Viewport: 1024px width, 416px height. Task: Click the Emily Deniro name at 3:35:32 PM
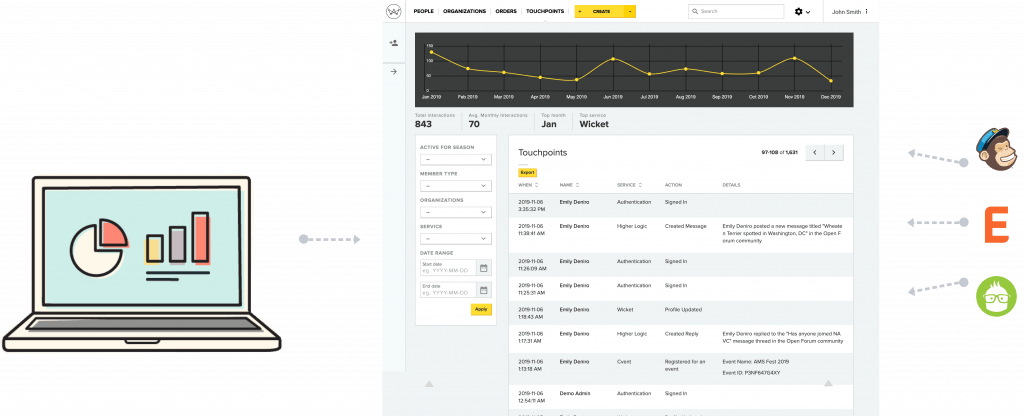[x=574, y=202]
